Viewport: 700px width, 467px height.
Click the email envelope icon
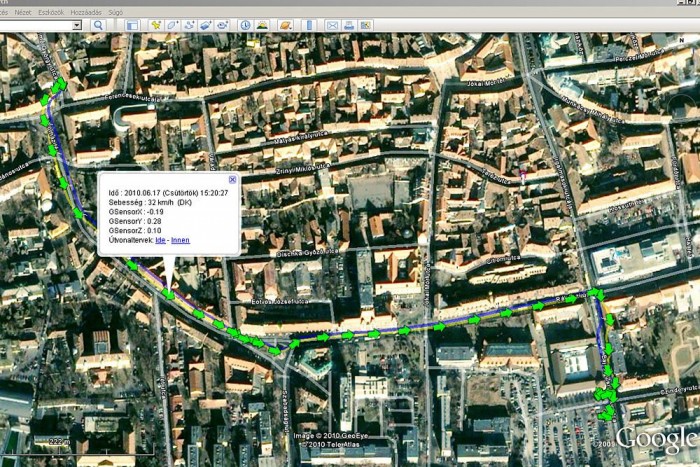[331, 24]
